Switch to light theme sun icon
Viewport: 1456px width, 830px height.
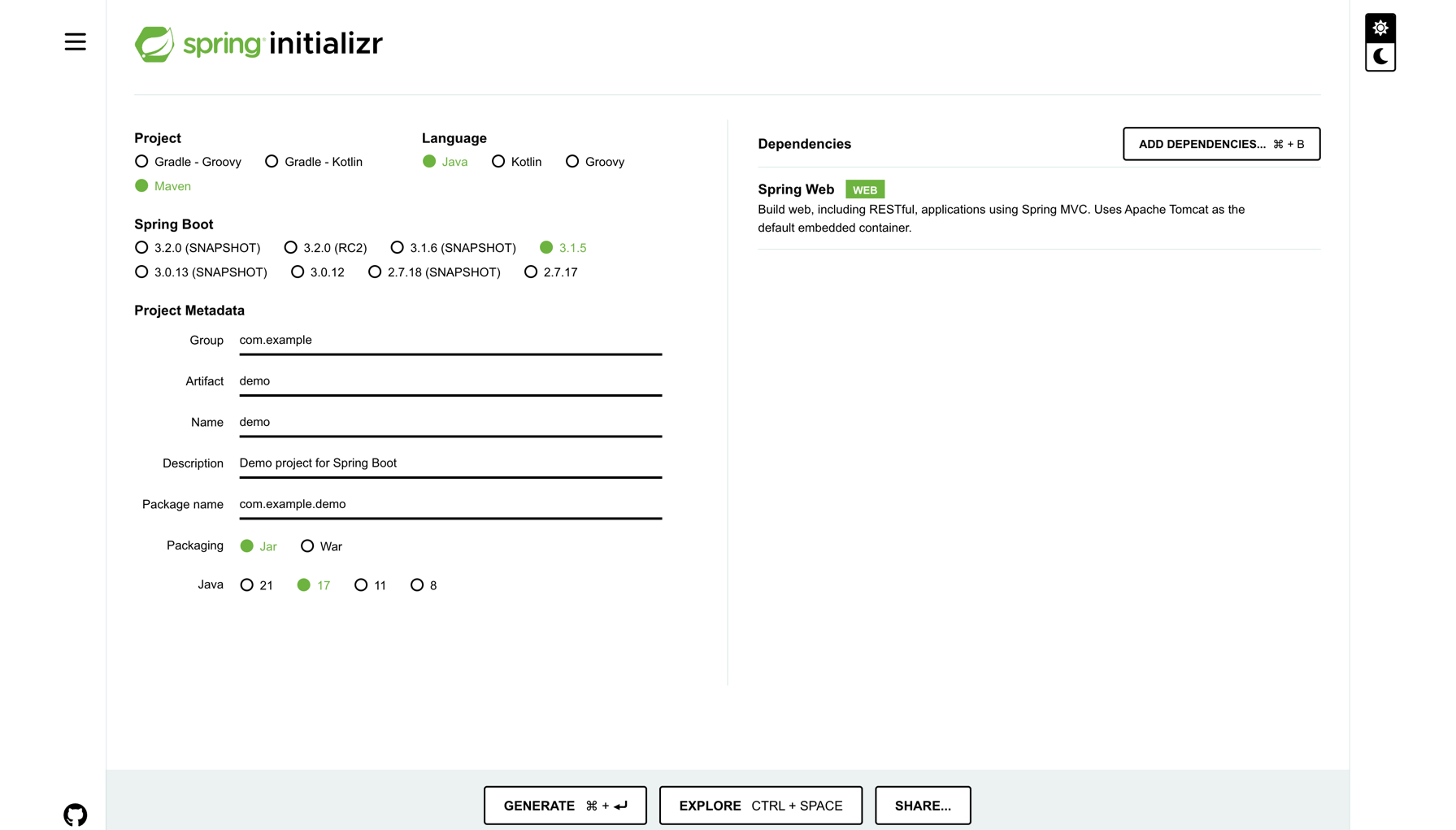1380,28
